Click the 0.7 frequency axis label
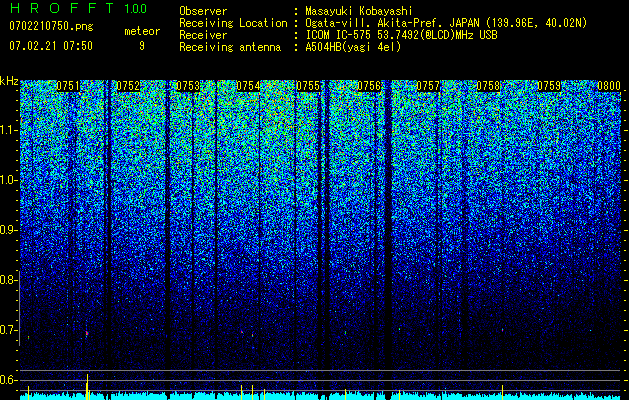 (x=8, y=330)
